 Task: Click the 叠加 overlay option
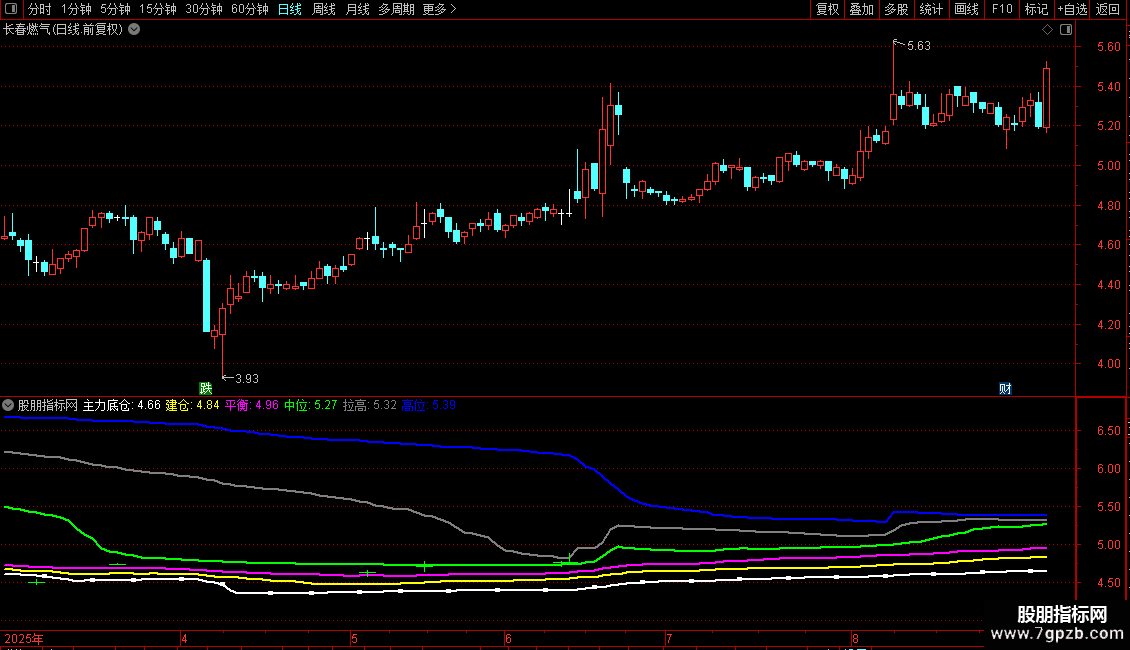[861, 9]
